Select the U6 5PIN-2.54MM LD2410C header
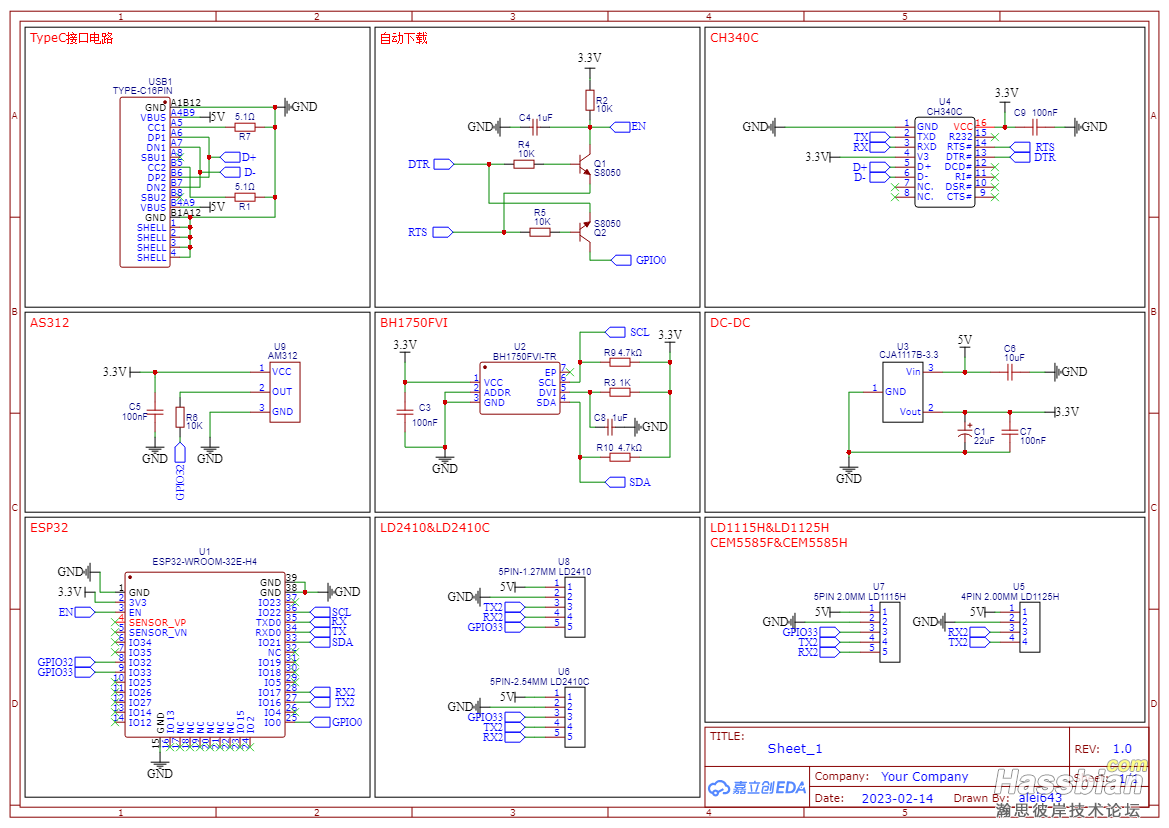 pos(575,717)
